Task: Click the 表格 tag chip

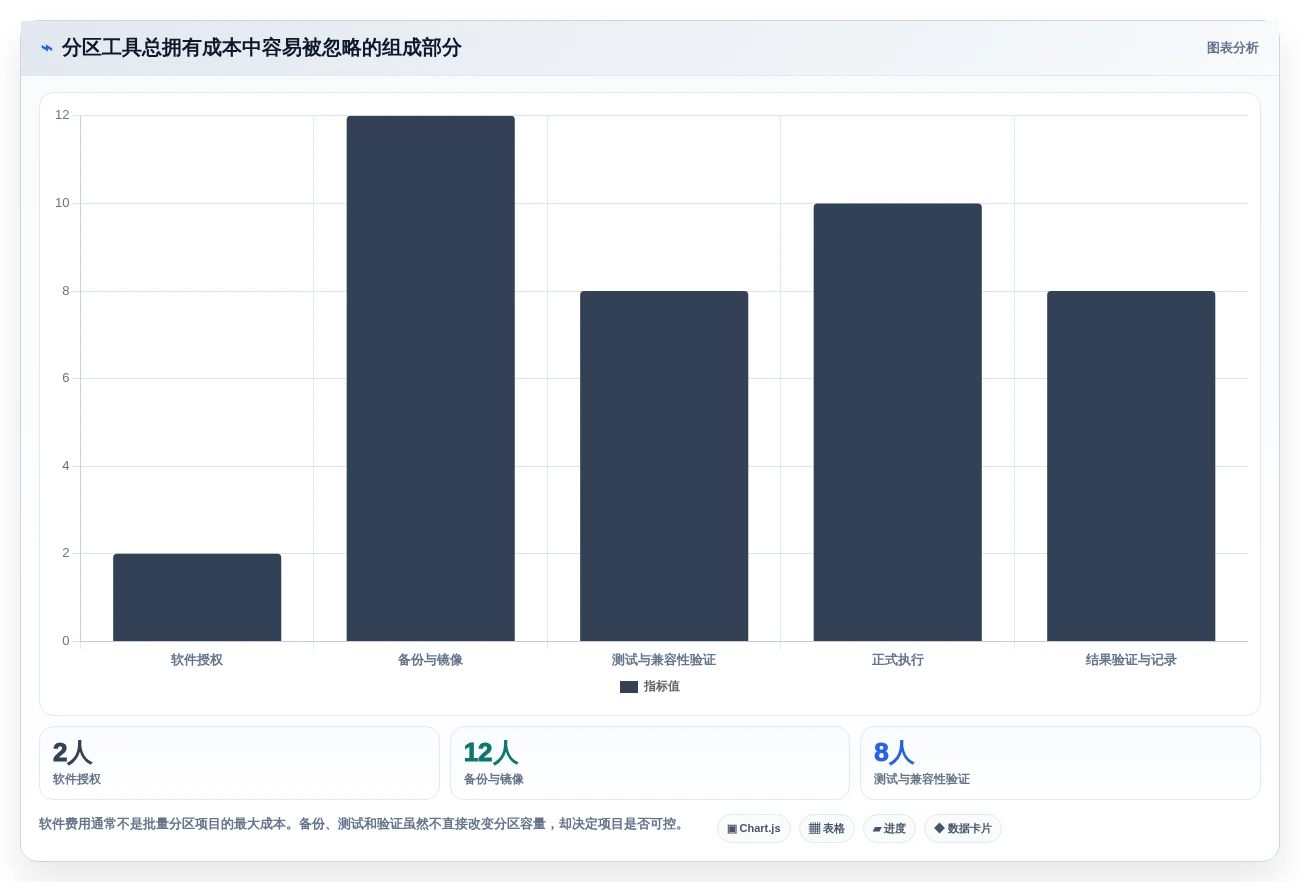Action: click(827, 829)
